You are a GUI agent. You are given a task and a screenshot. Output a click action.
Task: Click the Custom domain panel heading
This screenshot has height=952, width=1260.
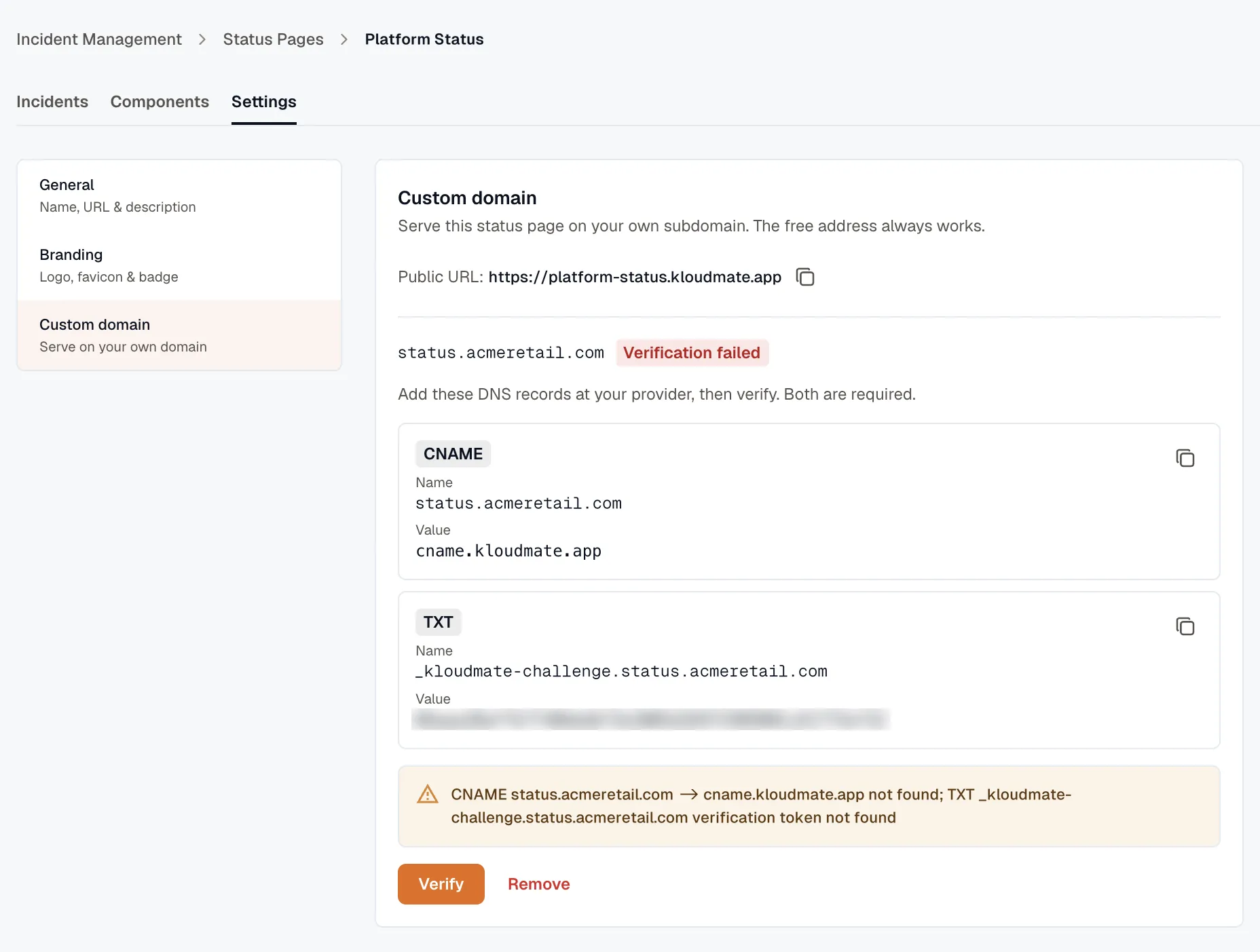tap(467, 198)
